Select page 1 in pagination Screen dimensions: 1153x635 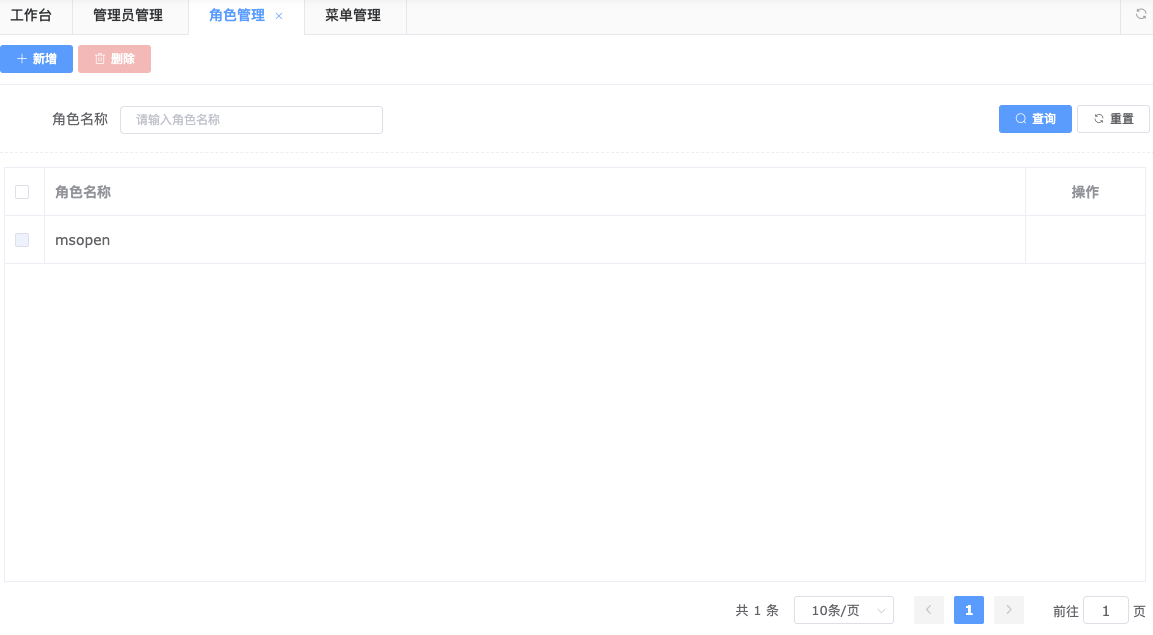(x=968, y=610)
